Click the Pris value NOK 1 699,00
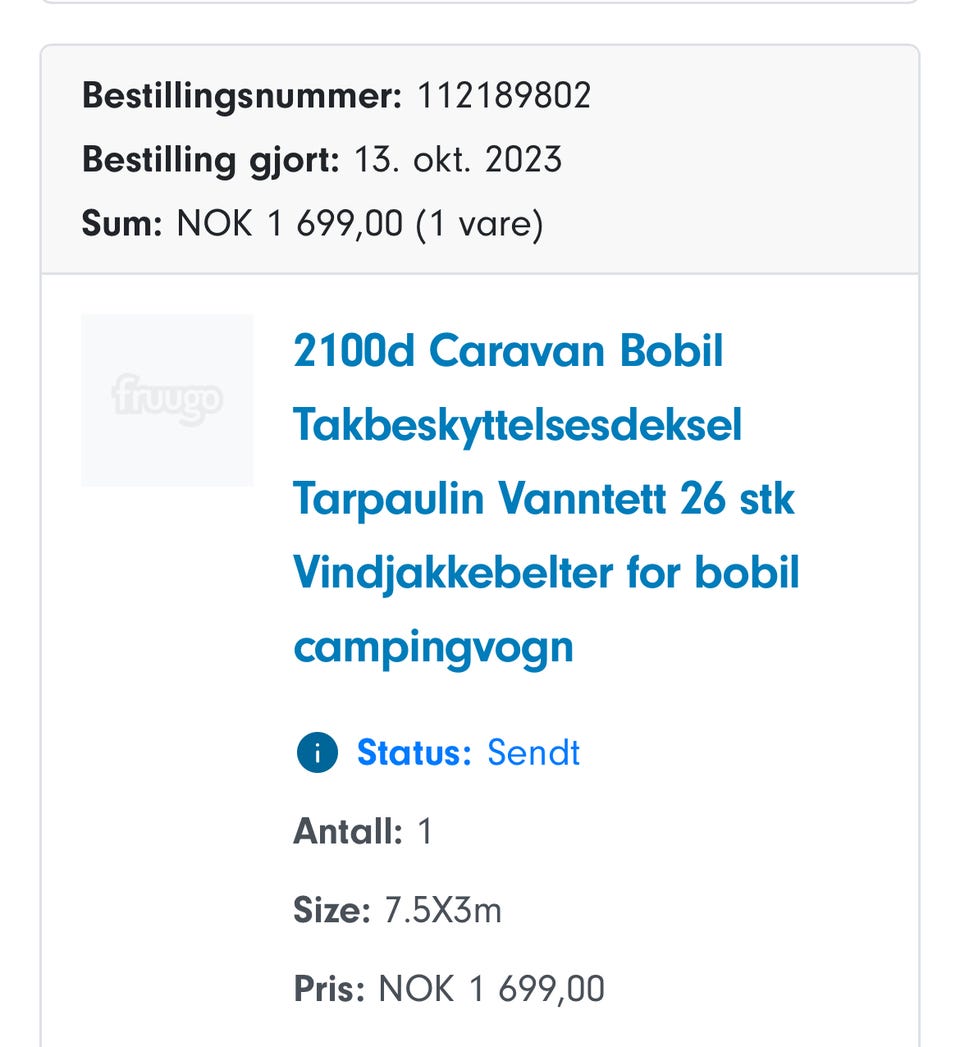 click(491, 989)
